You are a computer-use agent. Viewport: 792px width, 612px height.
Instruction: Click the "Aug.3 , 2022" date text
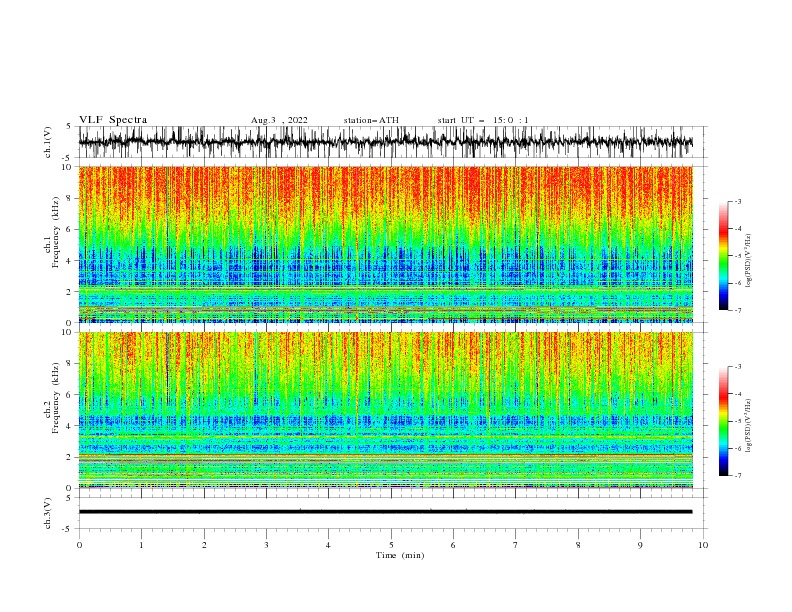[279, 120]
